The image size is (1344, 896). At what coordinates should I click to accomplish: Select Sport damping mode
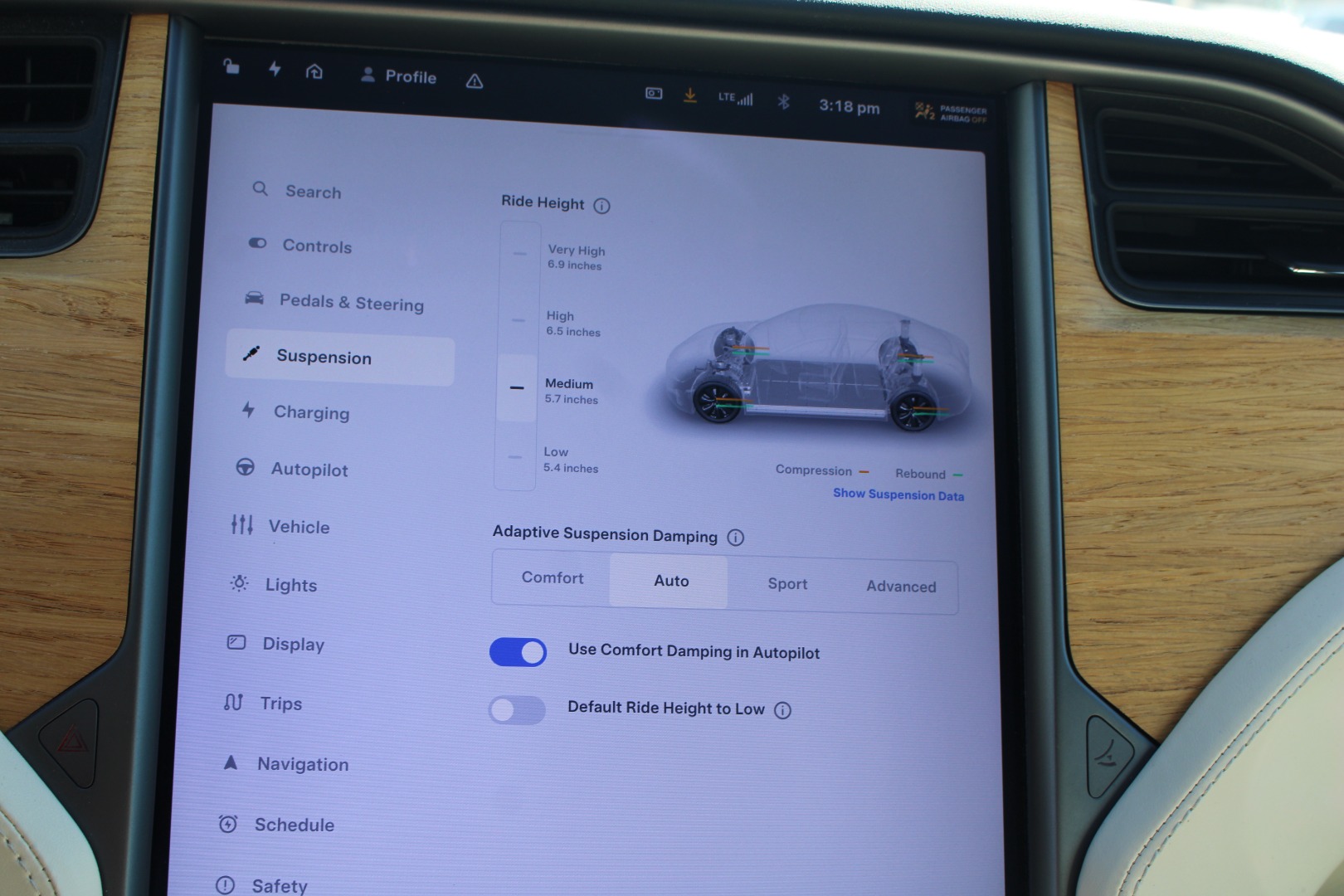pos(787,584)
